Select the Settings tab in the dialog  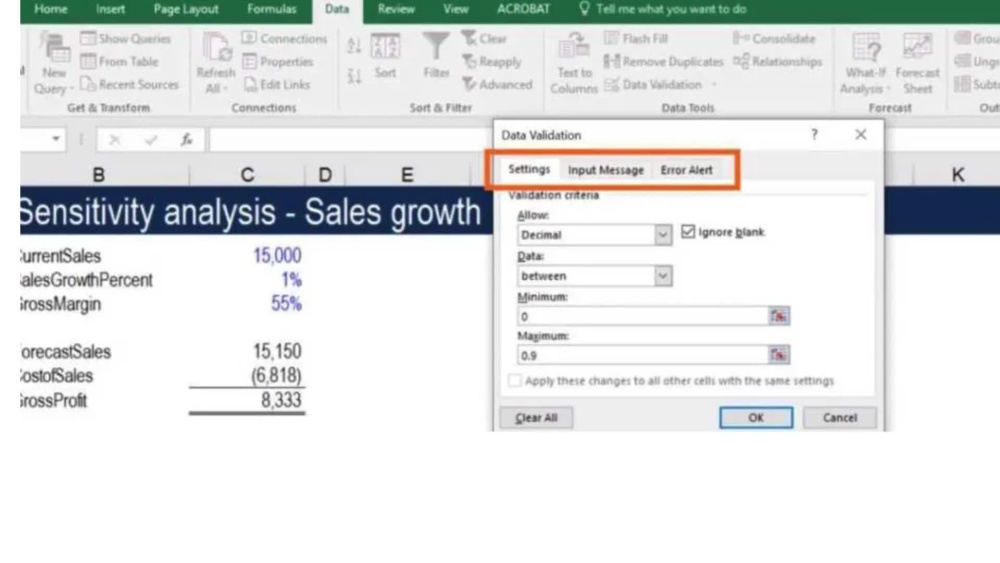click(529, 169)
